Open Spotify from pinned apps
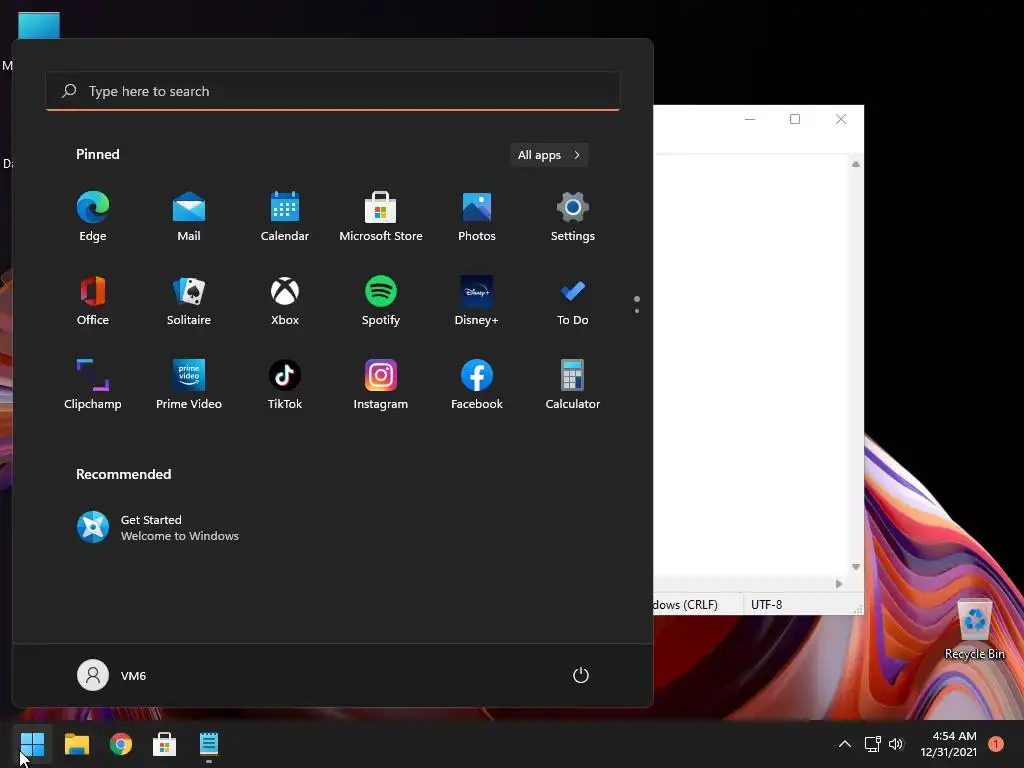1024x768 pixels. (x=381, y=301)
